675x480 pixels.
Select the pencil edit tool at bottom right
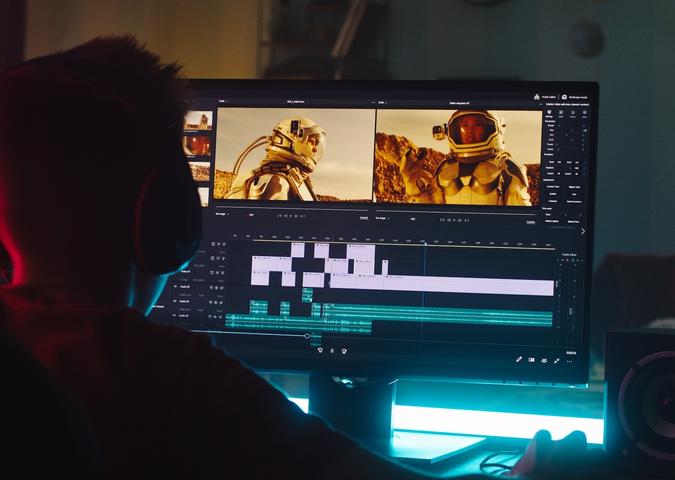[x=519, y=359]
